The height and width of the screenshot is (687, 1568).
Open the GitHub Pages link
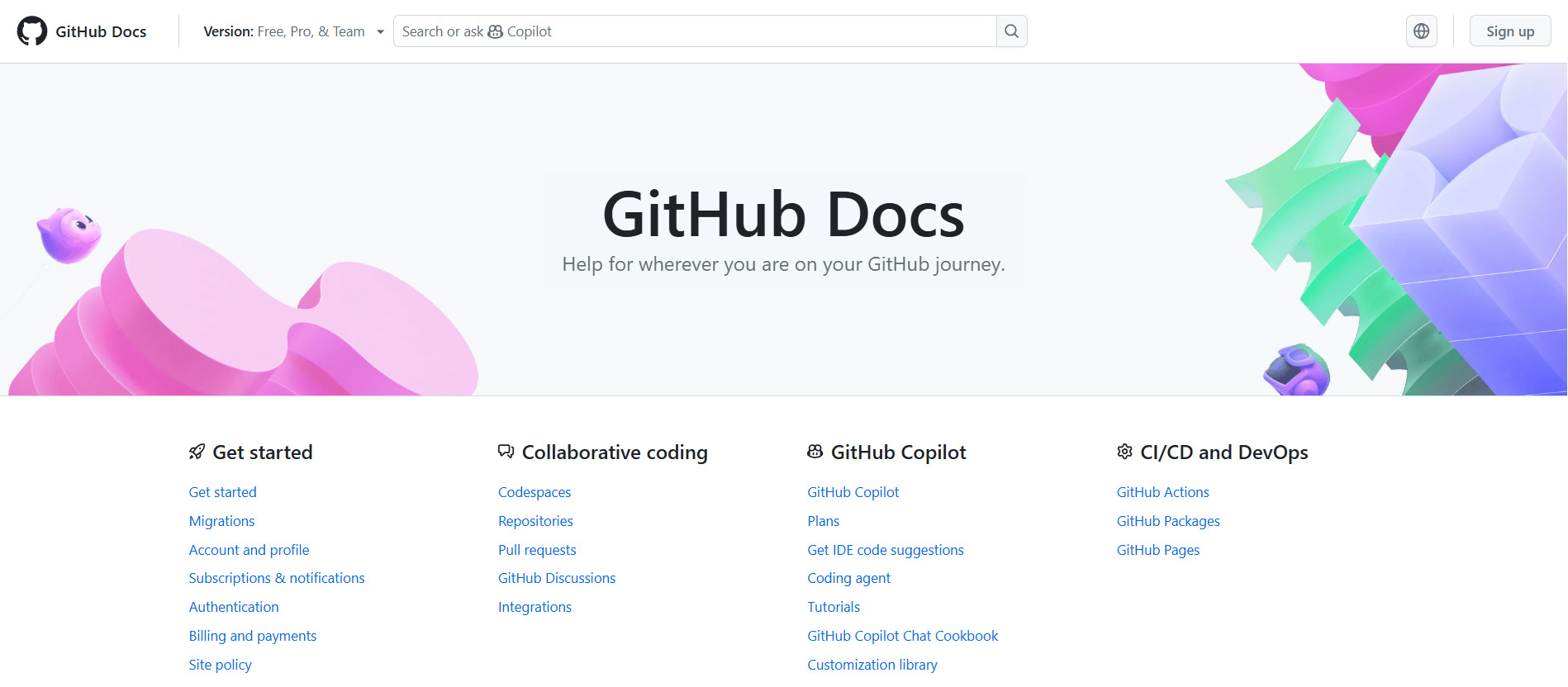pos(1158,550)
